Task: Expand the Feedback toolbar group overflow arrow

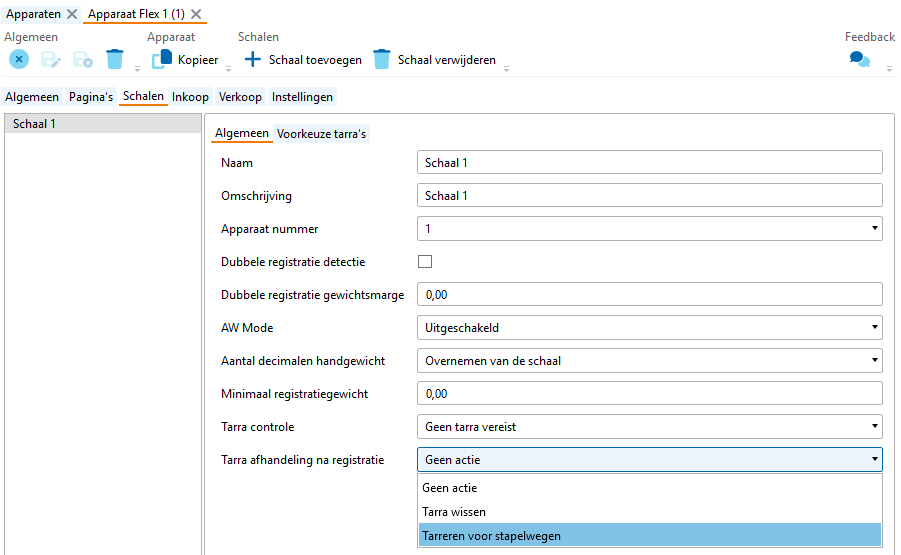Action: [x=889, y=69]
